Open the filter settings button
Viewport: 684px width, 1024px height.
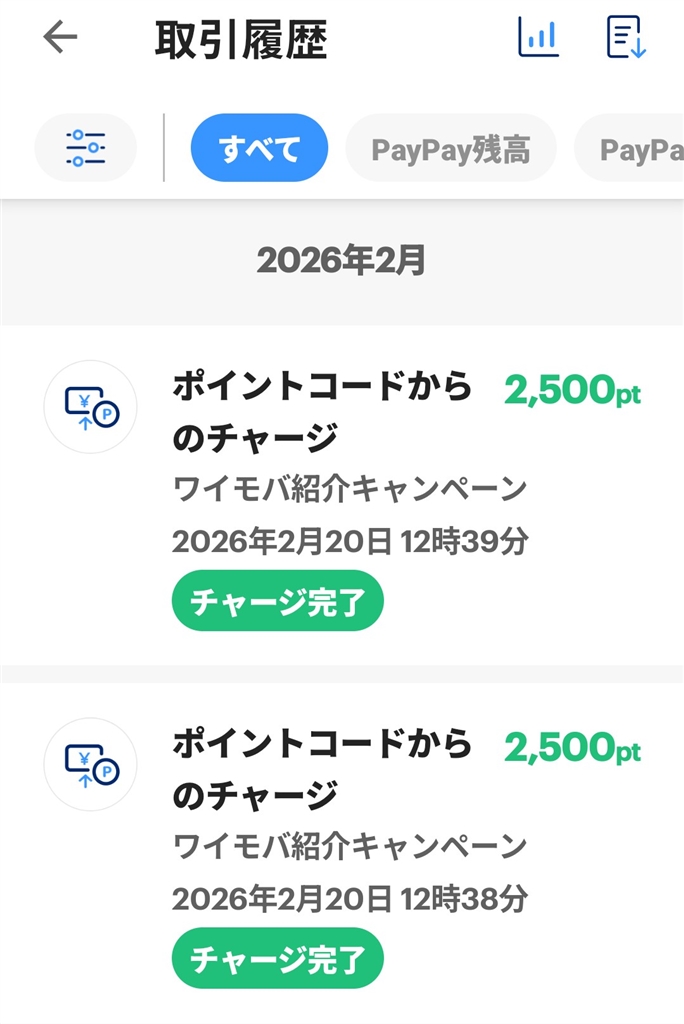85,148
